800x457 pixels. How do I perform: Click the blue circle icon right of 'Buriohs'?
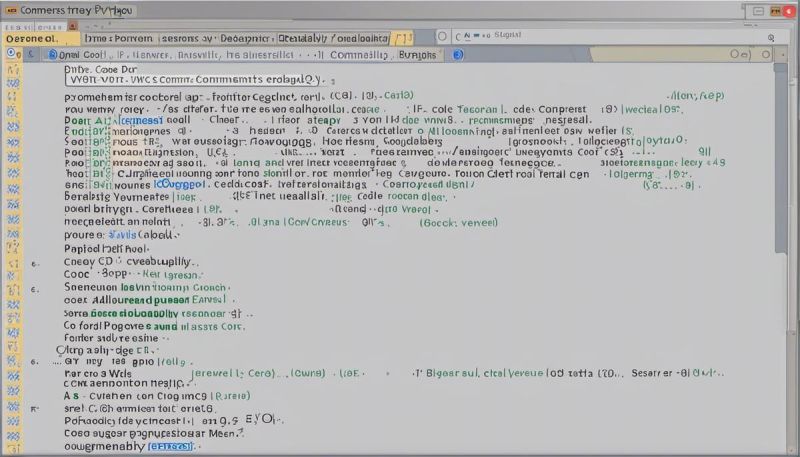(x=458, y=54)
